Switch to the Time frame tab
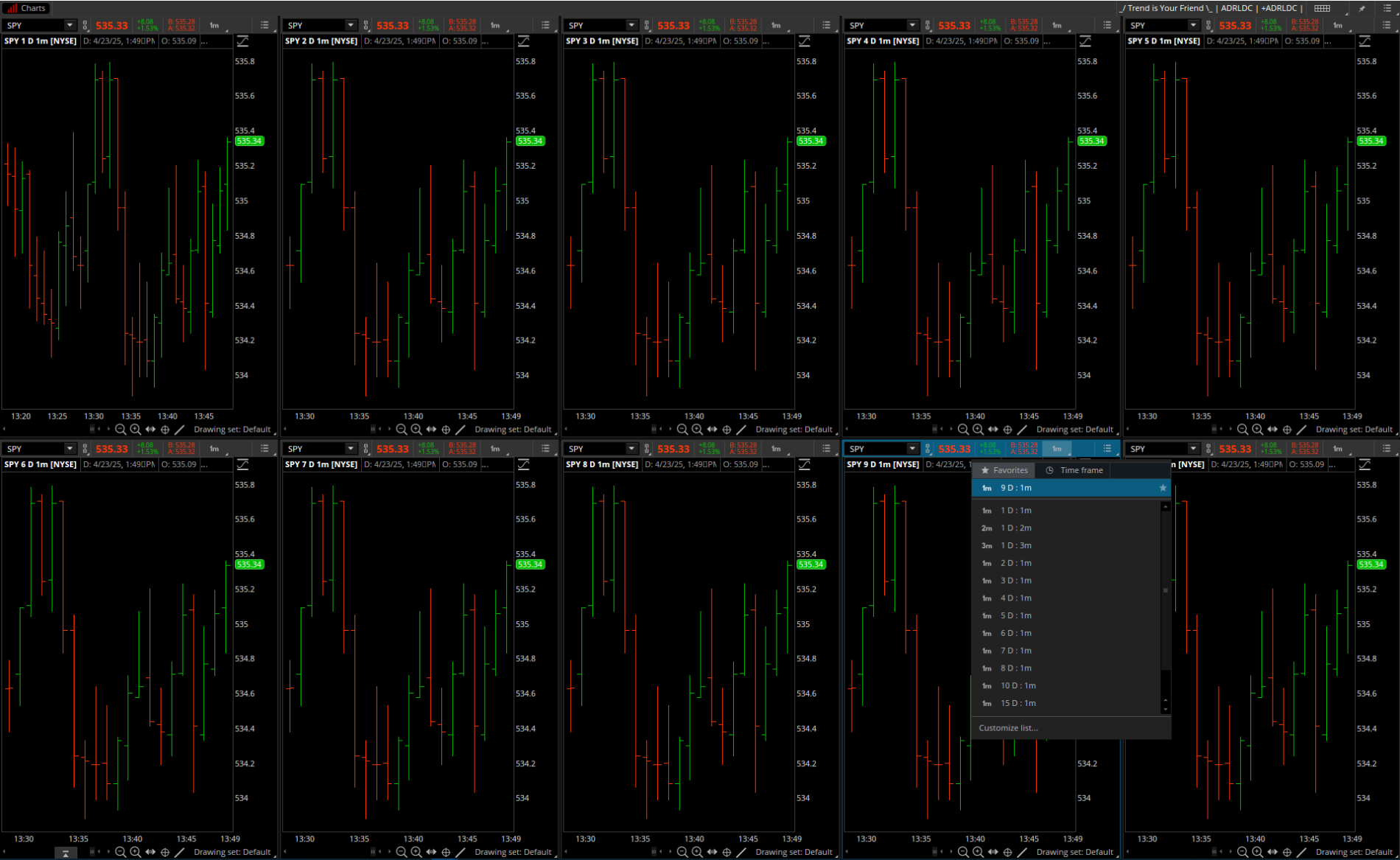The image size is (1400, 860). tap(1075, 470)
